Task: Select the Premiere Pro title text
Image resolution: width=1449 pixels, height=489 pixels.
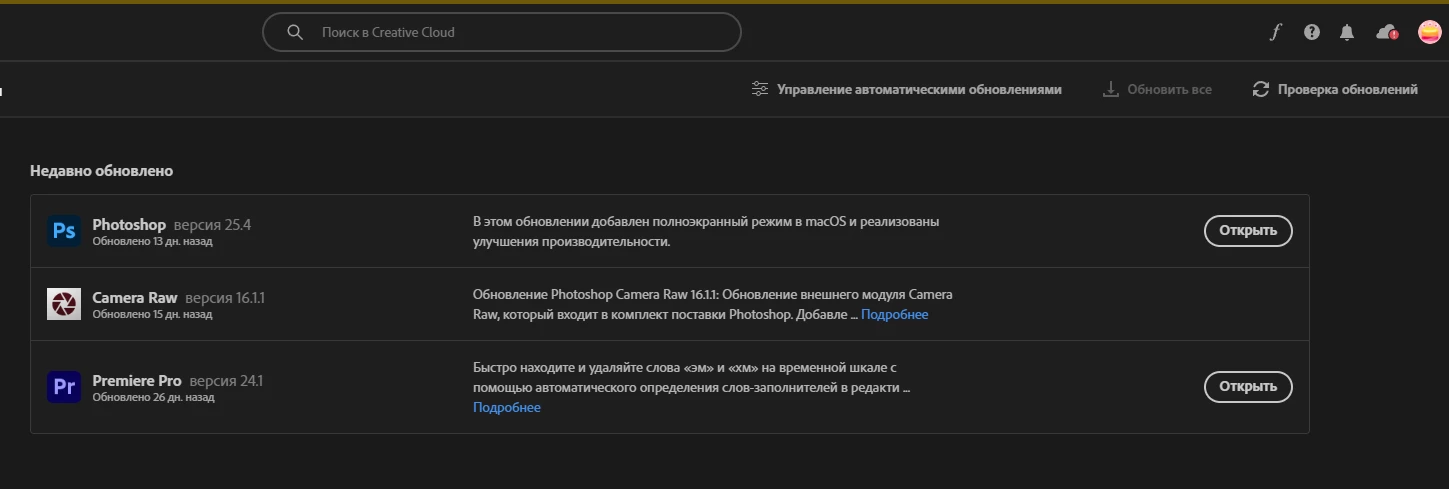Action: click(137, 381)
